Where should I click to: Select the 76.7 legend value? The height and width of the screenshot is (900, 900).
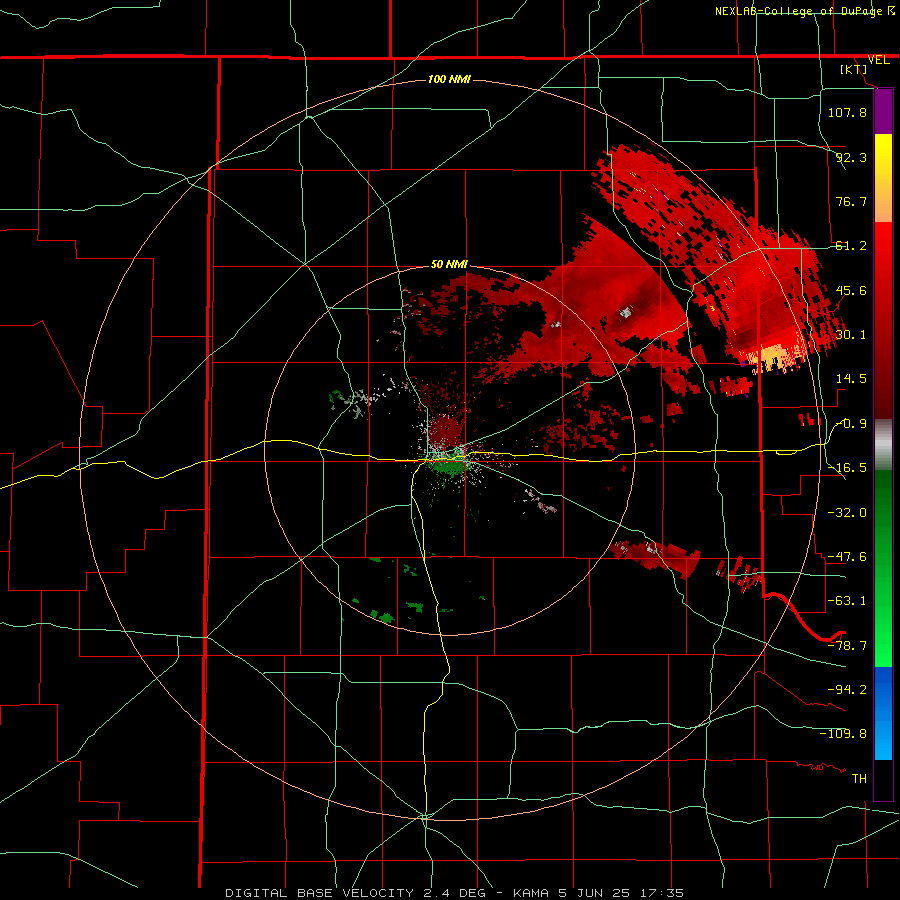click(851, 201)
